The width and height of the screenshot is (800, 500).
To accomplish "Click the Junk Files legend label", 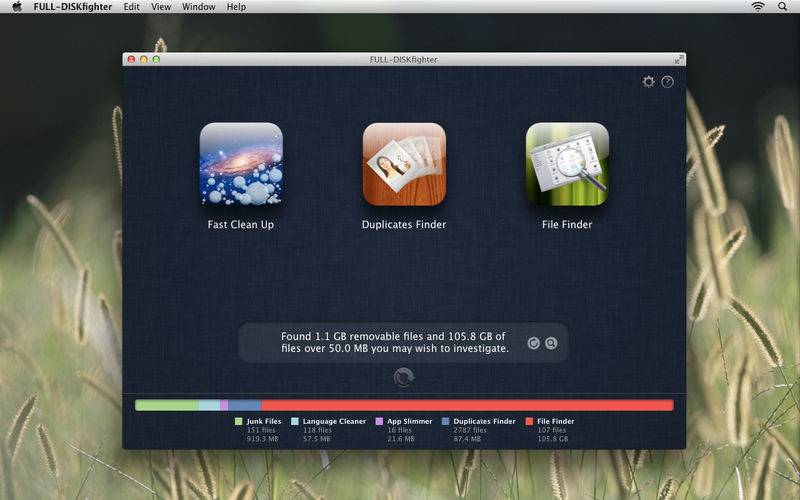I will [x=263, y=422].
